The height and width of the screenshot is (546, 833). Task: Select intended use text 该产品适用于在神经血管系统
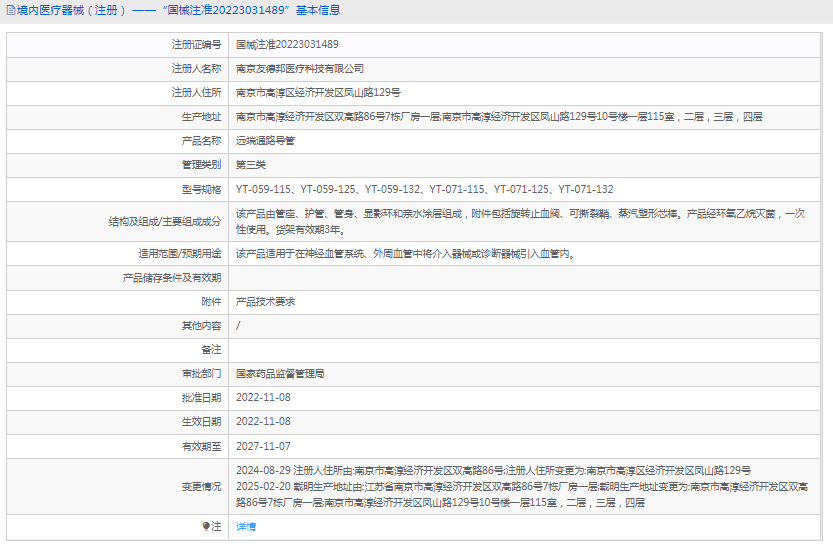pyautogui.click(x=406, y=253)
